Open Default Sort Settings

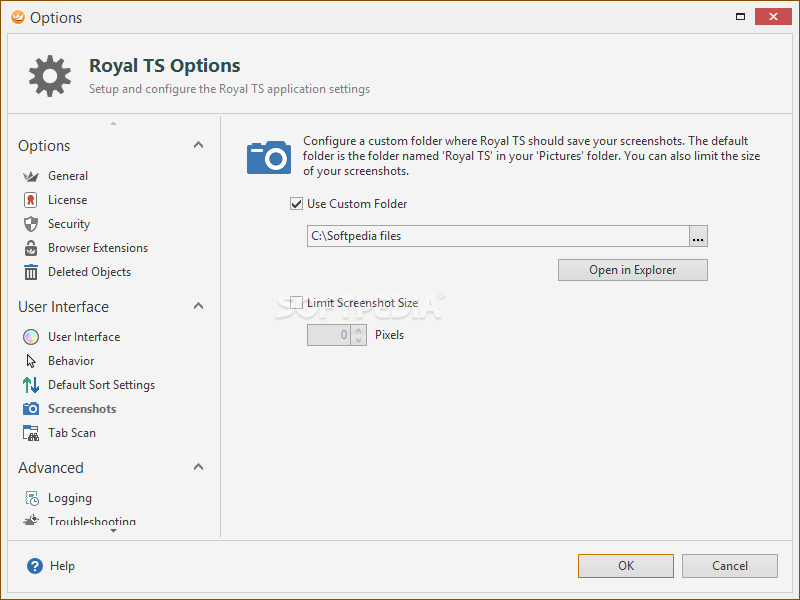coord(102,385)
